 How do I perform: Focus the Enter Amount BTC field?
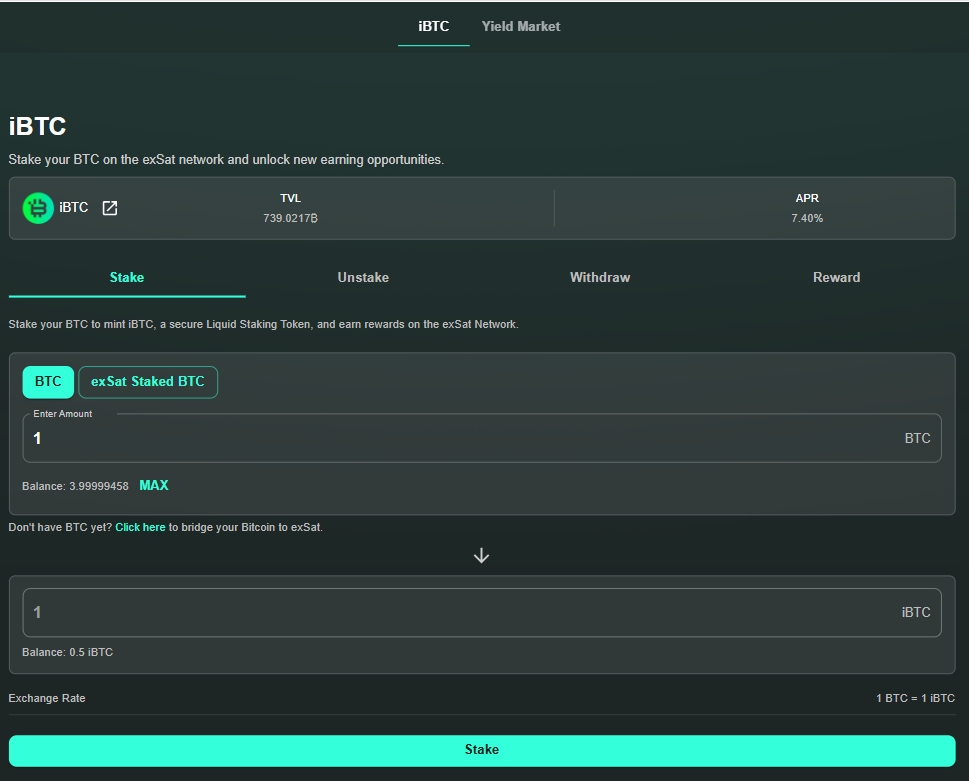(460, 439)
